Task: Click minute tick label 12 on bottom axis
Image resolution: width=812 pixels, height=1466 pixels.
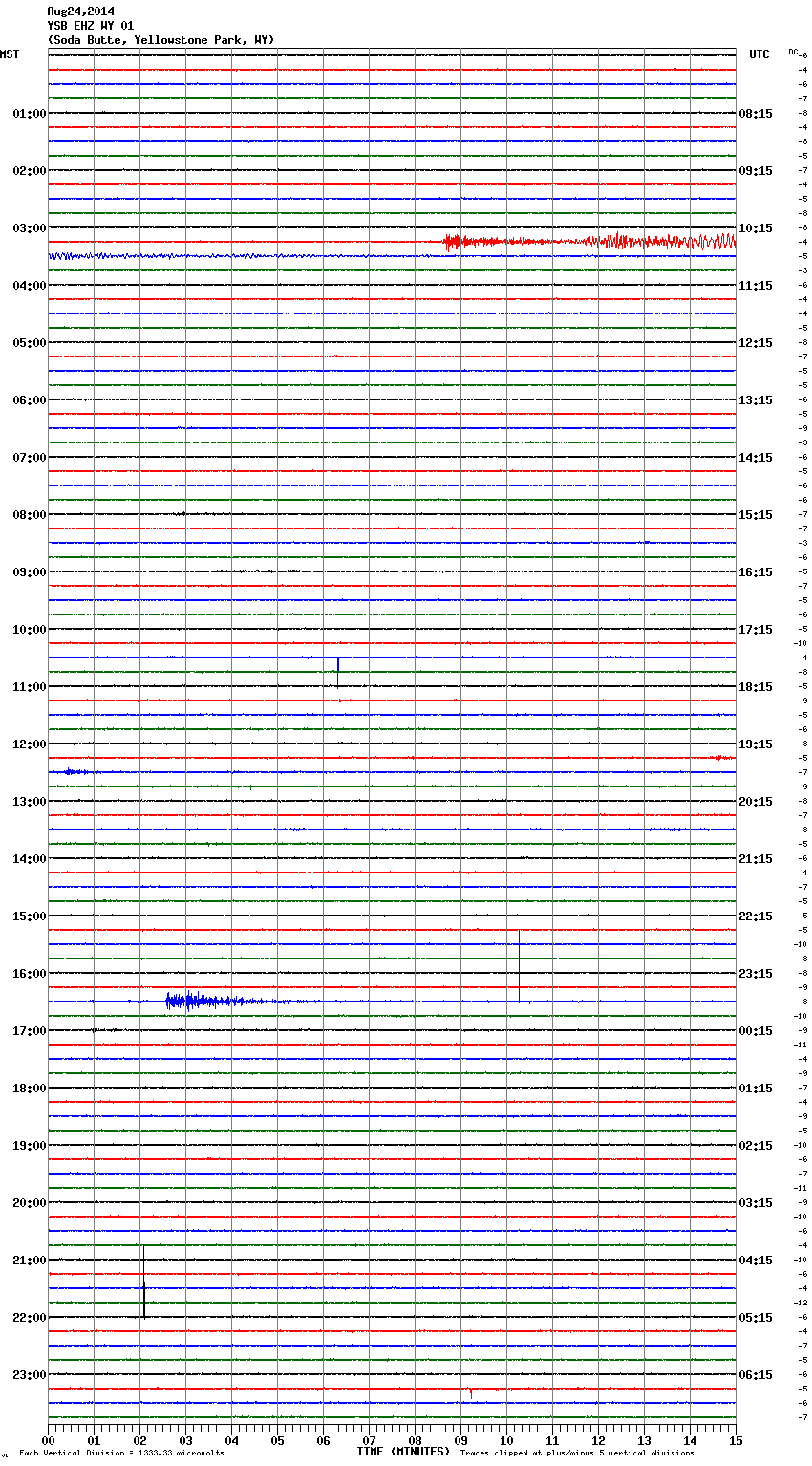Action: coord(598,1440)
